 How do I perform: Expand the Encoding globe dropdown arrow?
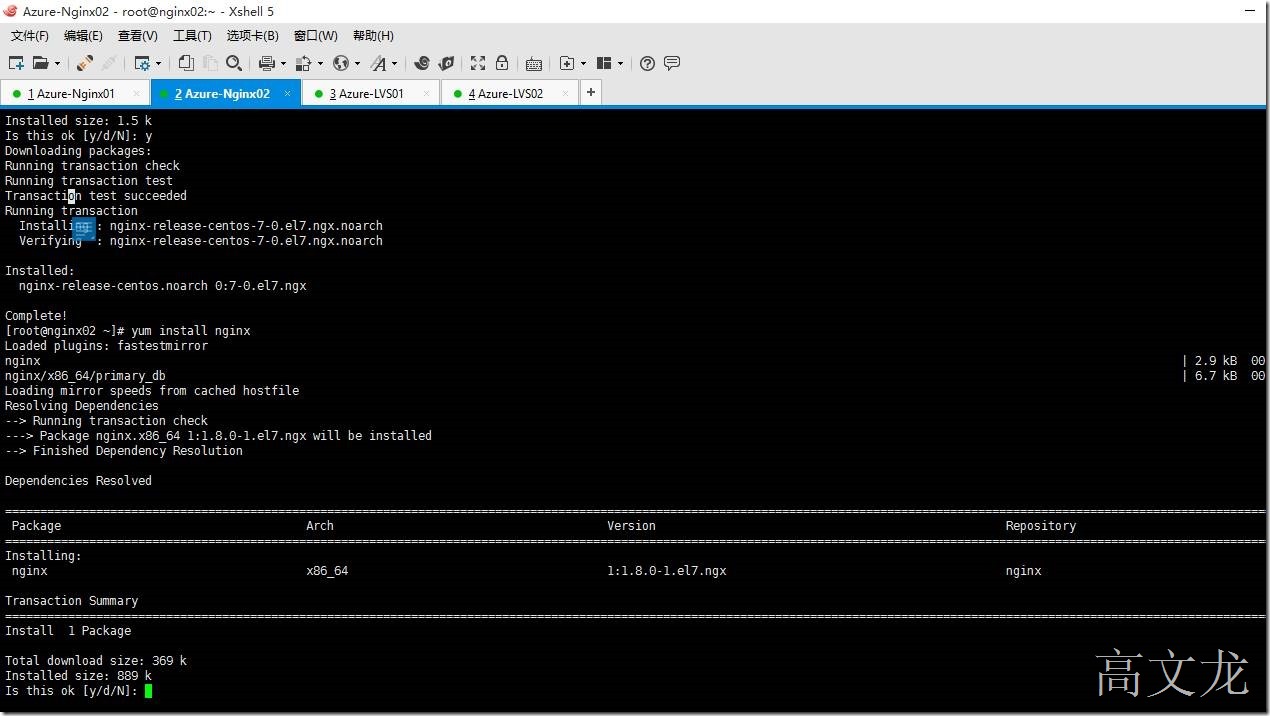tap(357, 63)
